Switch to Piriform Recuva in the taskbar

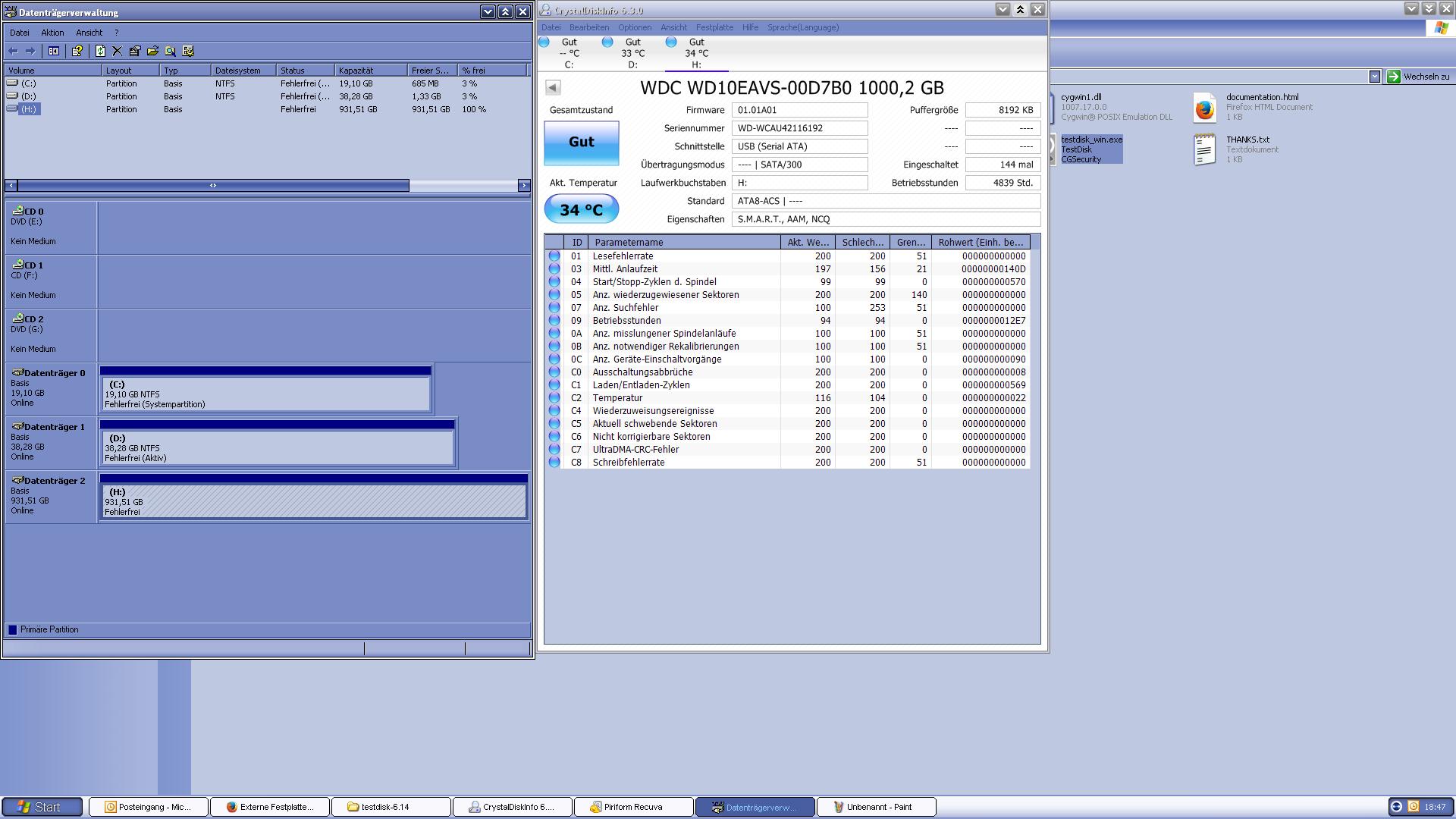pos(633,807)
